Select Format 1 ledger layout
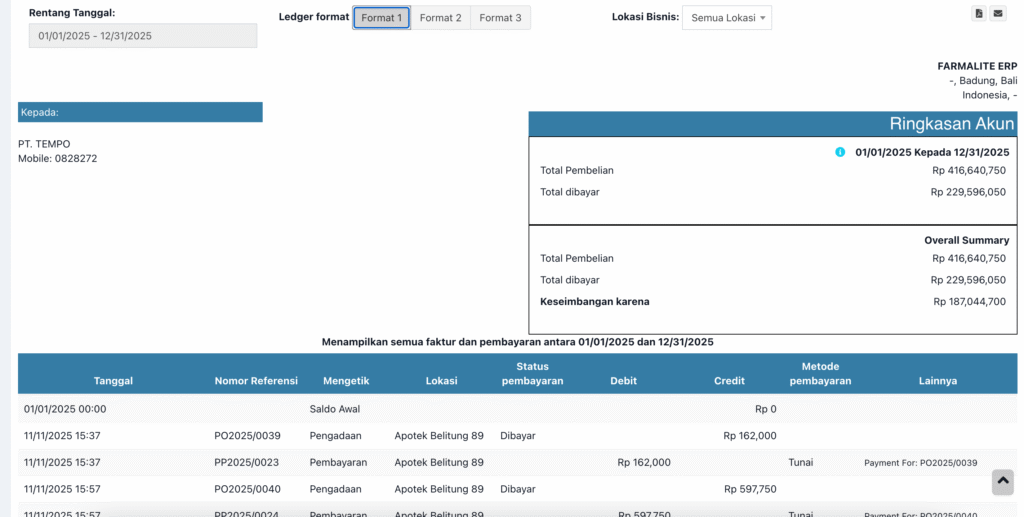 pos(381,18)
